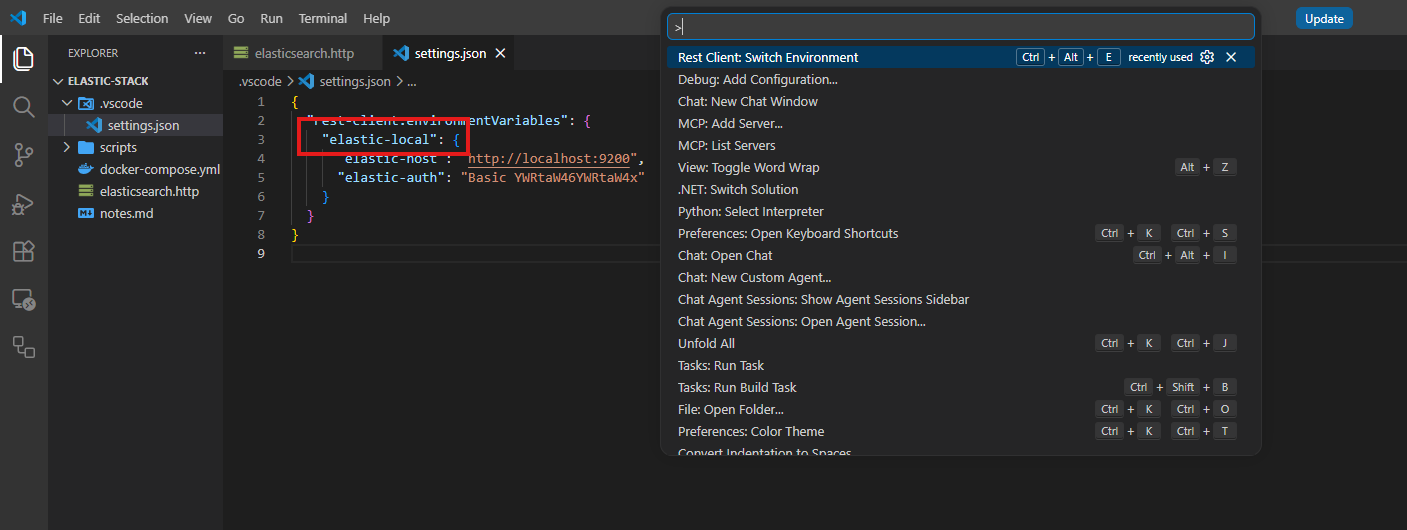Viewport: 1407px width, 530px height.
Task: Open the Run and Debug view
Action: click(23, 203)
